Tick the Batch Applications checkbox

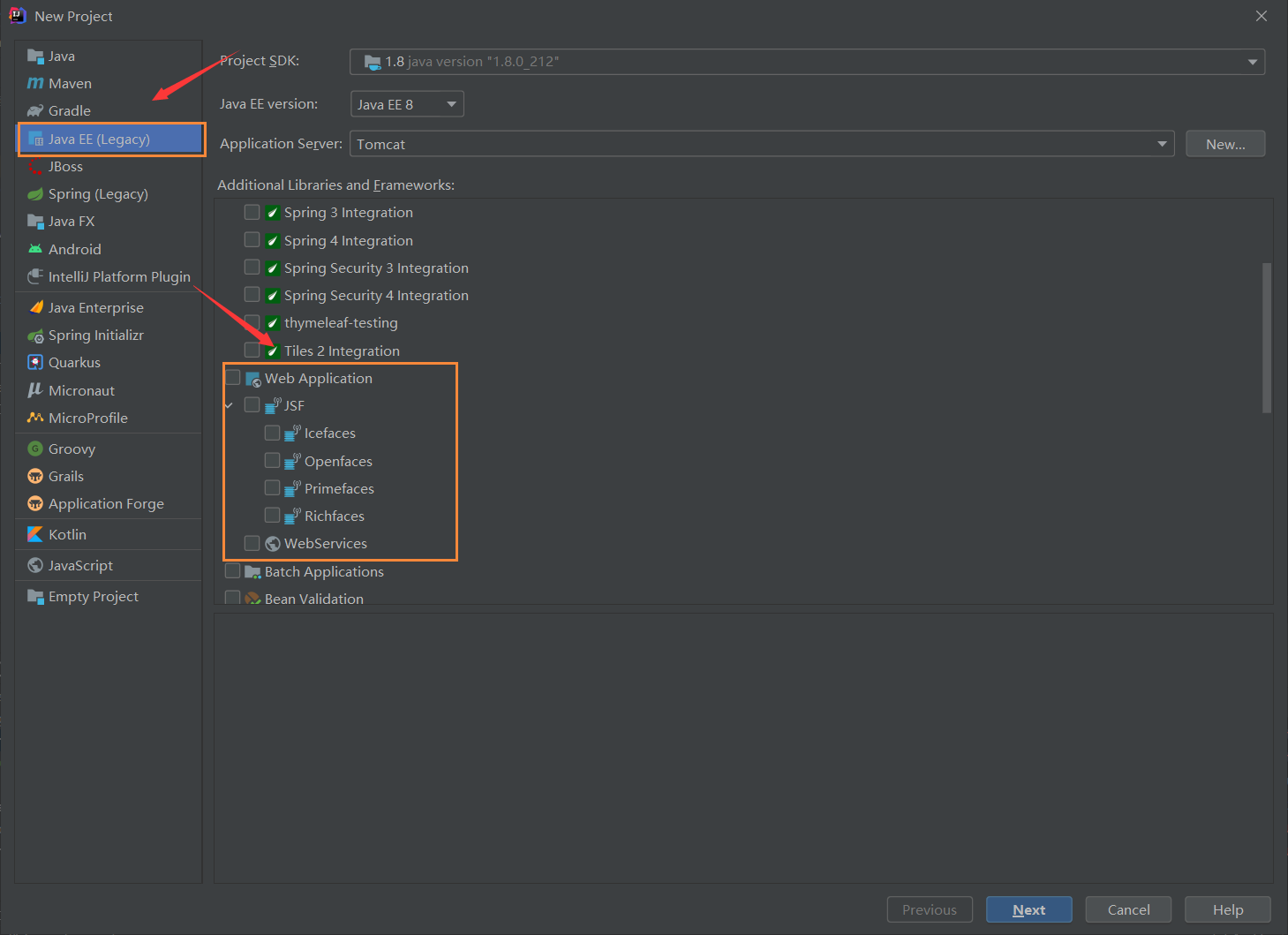tap(233, 571)
